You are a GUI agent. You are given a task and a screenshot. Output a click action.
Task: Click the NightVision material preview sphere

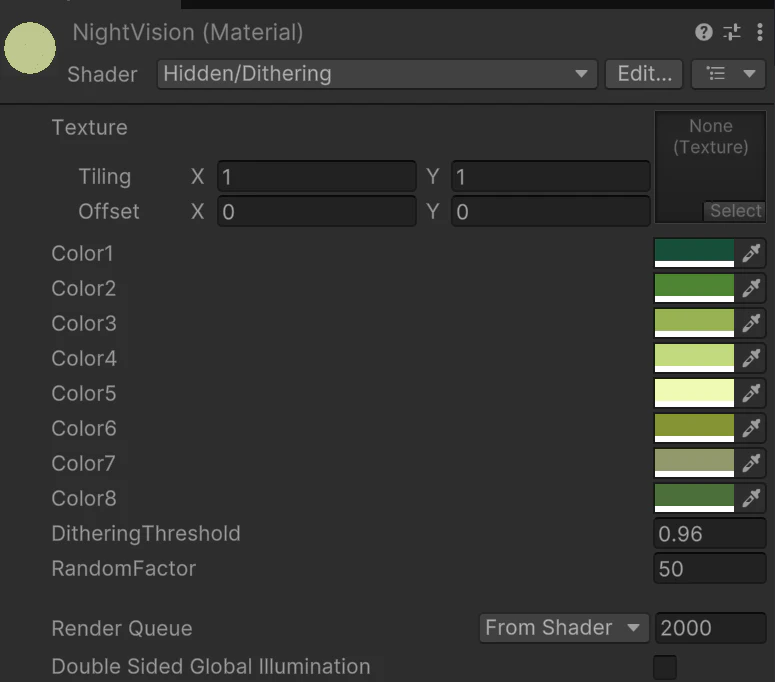point(30,48)
